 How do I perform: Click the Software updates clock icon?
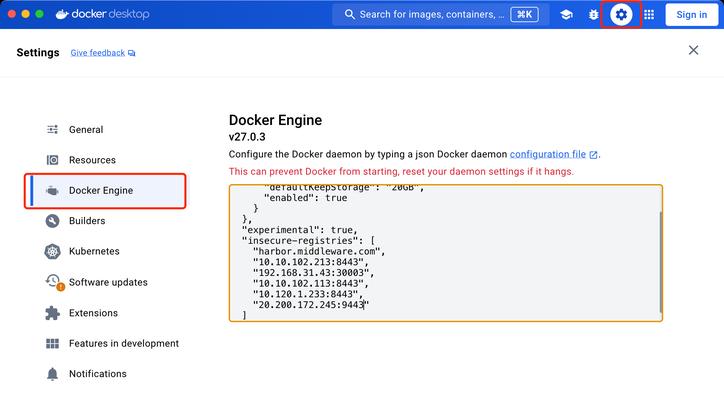coord(53,281)
